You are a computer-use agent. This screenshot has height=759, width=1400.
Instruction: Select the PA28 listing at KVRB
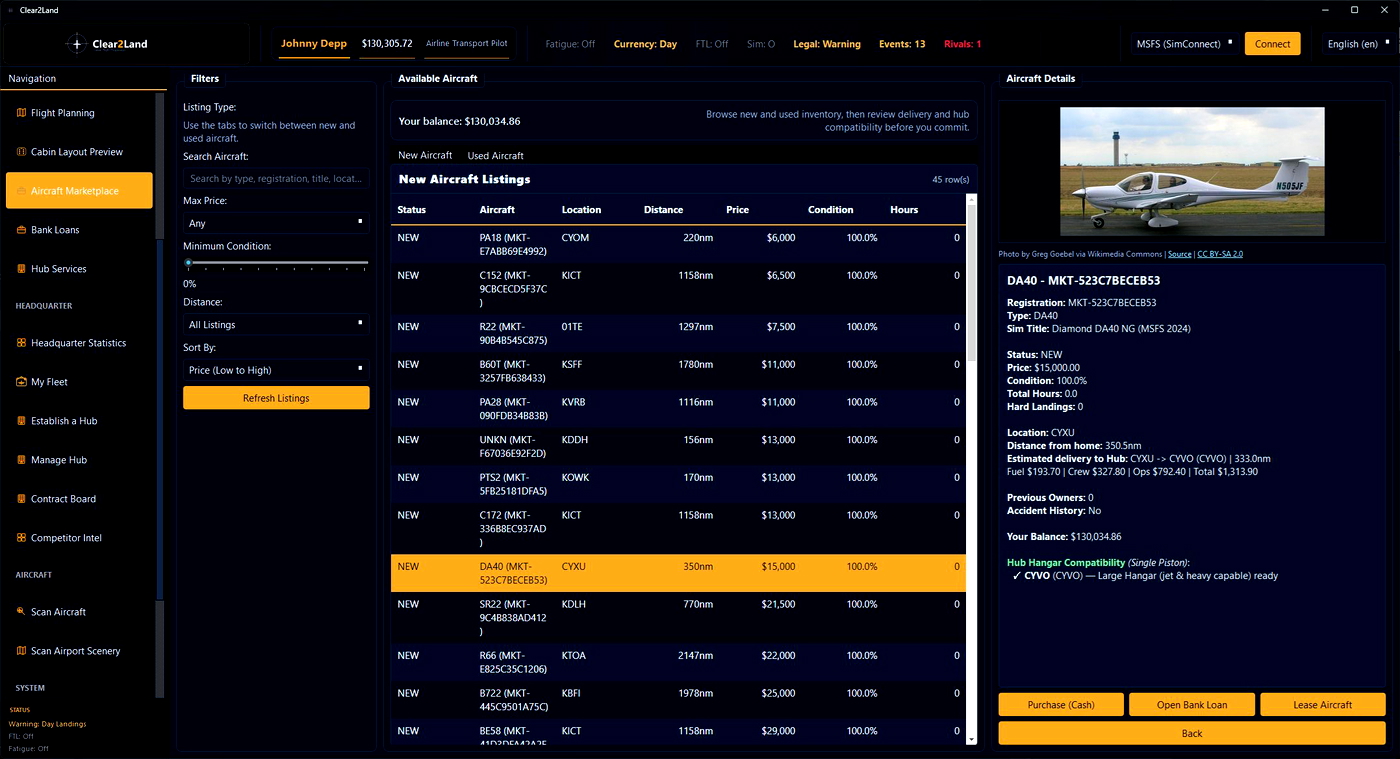[678, 409]
